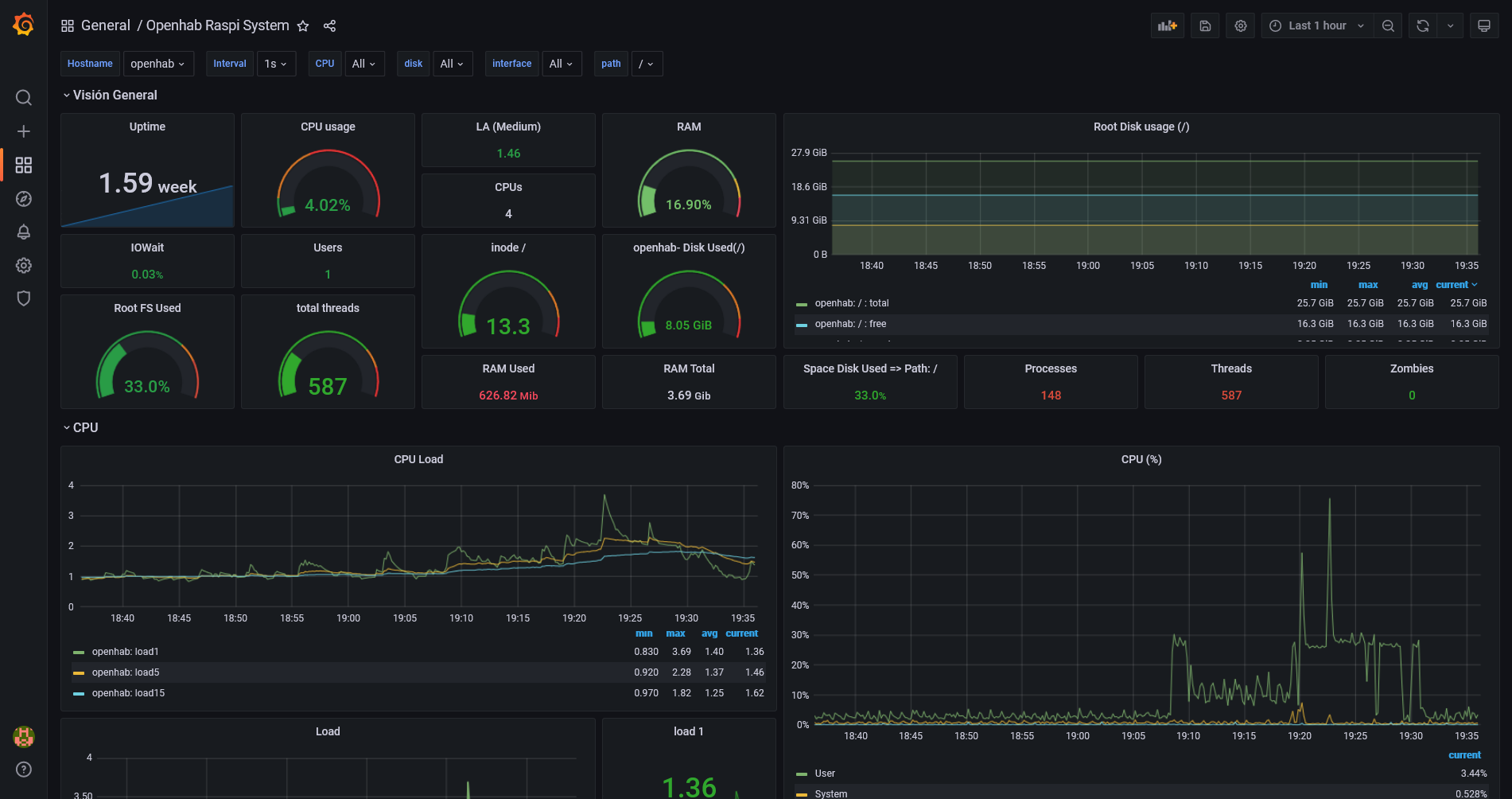Open the search dashboards magnifier icon
Screen dimensions: 1512x799
[x=24, y=98]
